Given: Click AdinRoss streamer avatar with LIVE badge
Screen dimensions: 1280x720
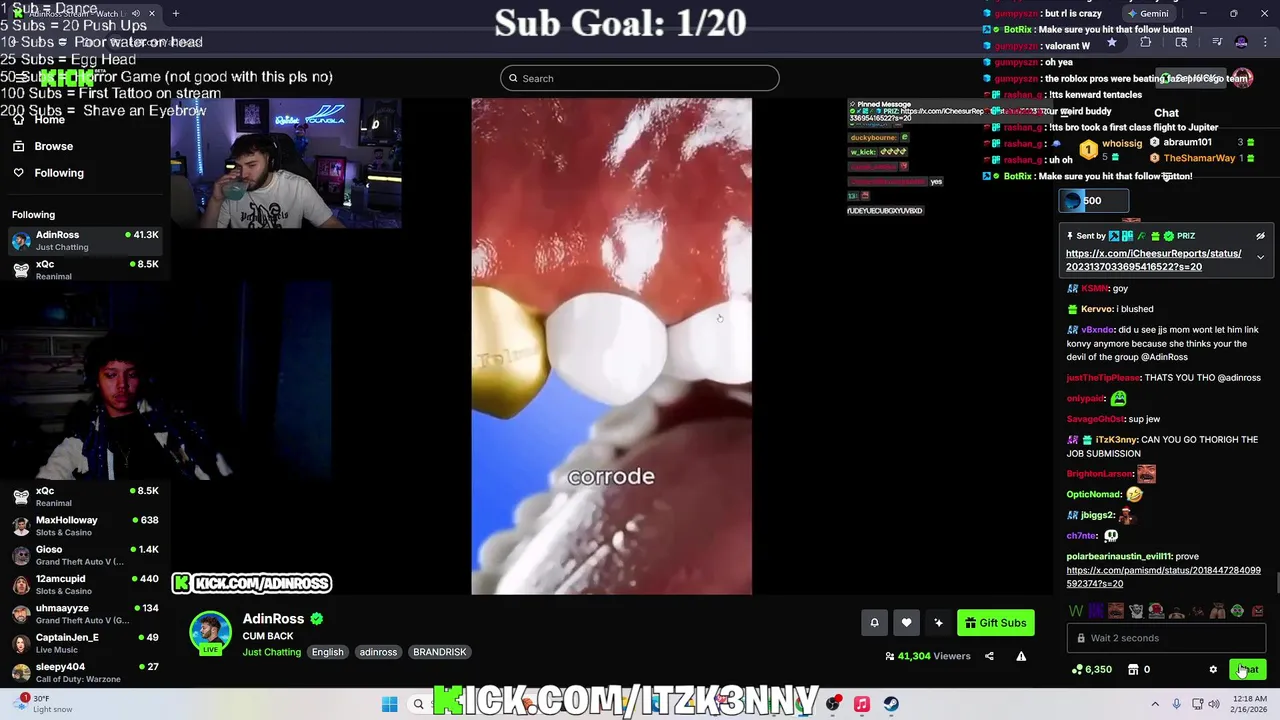Looking at the screenshot, I should point(210,634).
